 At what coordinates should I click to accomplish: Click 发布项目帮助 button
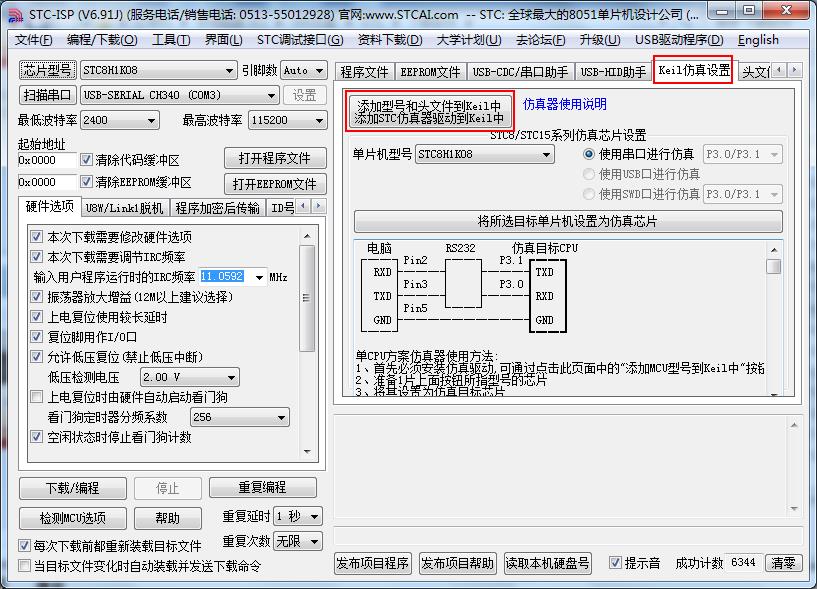coord(457,563)
